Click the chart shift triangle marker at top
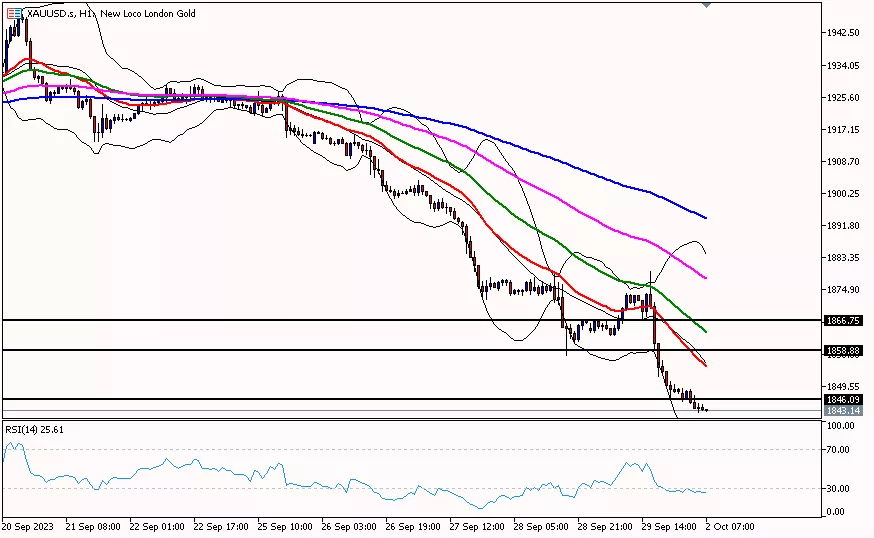The width and height of the screenshot is (874, 538). pos(706,5)
